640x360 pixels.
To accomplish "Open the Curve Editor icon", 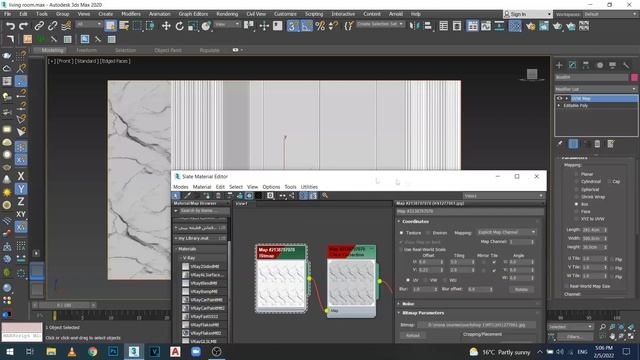I will click(486, 26).
